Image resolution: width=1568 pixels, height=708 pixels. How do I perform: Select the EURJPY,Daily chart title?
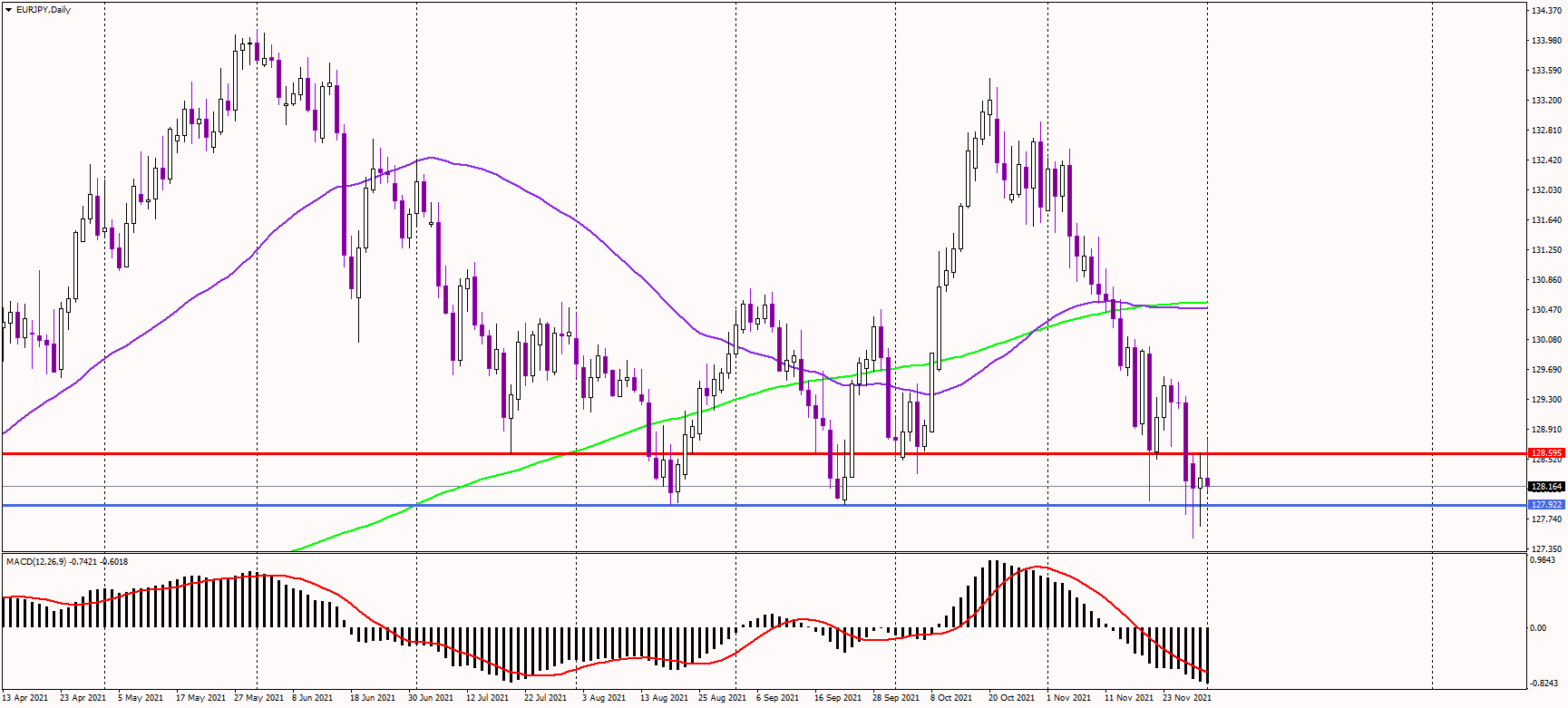point(44,10)
